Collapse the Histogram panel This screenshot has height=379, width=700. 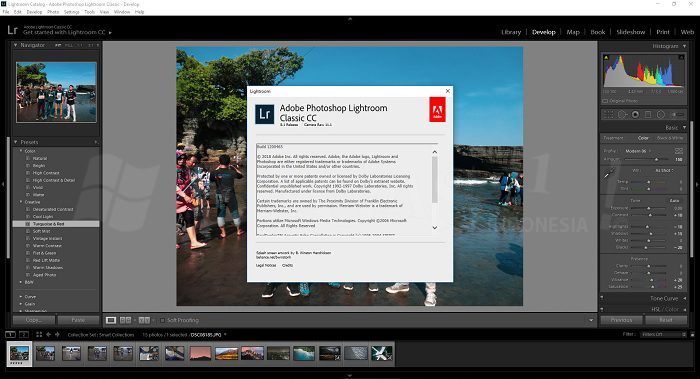(684, 46)
